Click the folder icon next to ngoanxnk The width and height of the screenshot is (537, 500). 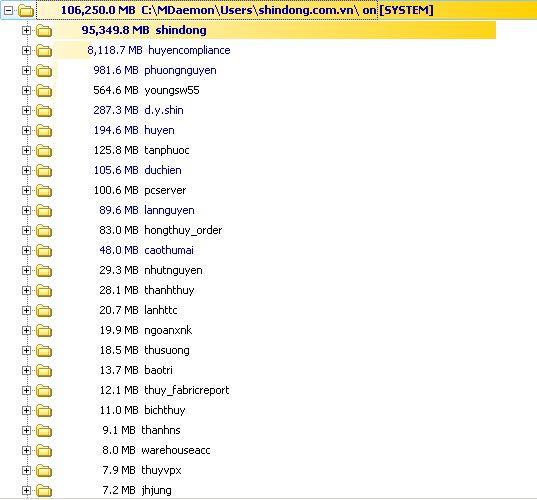pos(44,331)
